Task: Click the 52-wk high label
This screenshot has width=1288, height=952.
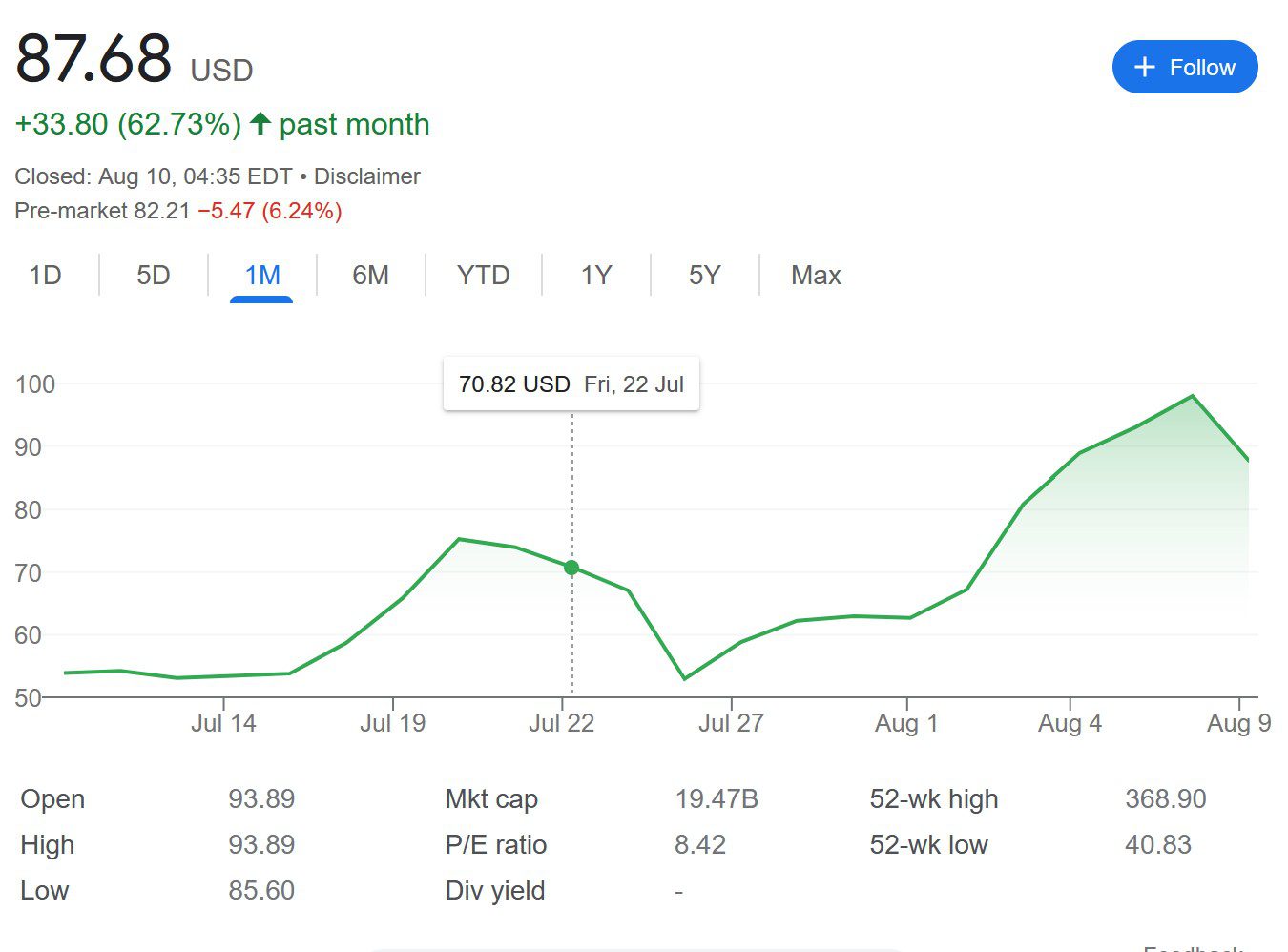Action: click(x=933, y=798)
